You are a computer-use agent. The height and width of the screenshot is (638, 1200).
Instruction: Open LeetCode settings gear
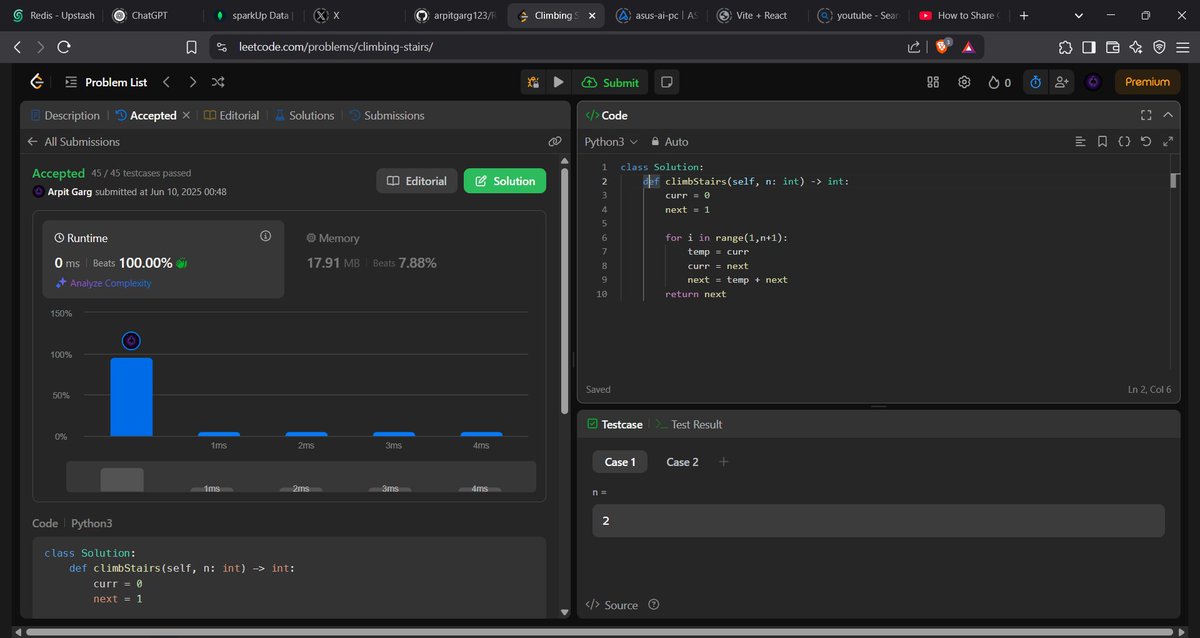click(964, 82)
